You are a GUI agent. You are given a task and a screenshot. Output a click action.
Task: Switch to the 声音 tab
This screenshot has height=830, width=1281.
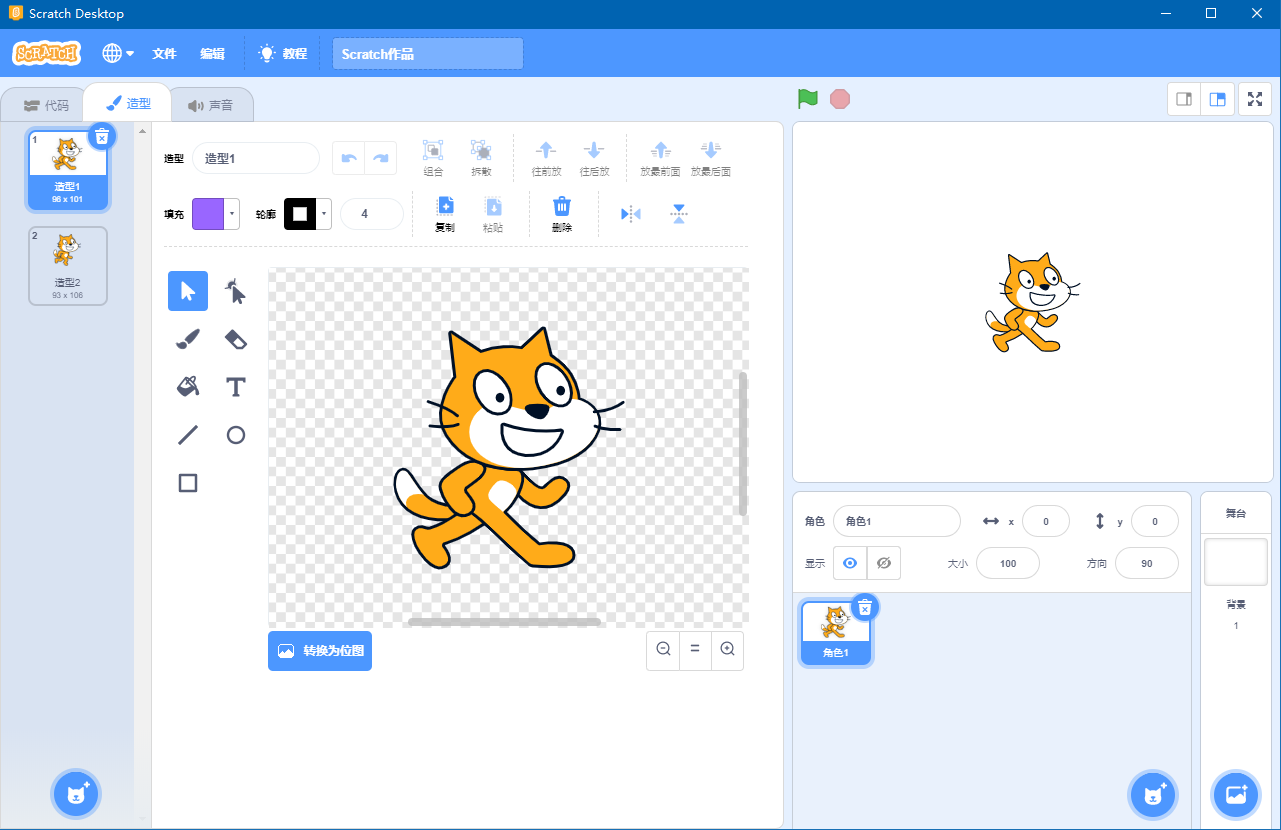(x=213, y=103)
